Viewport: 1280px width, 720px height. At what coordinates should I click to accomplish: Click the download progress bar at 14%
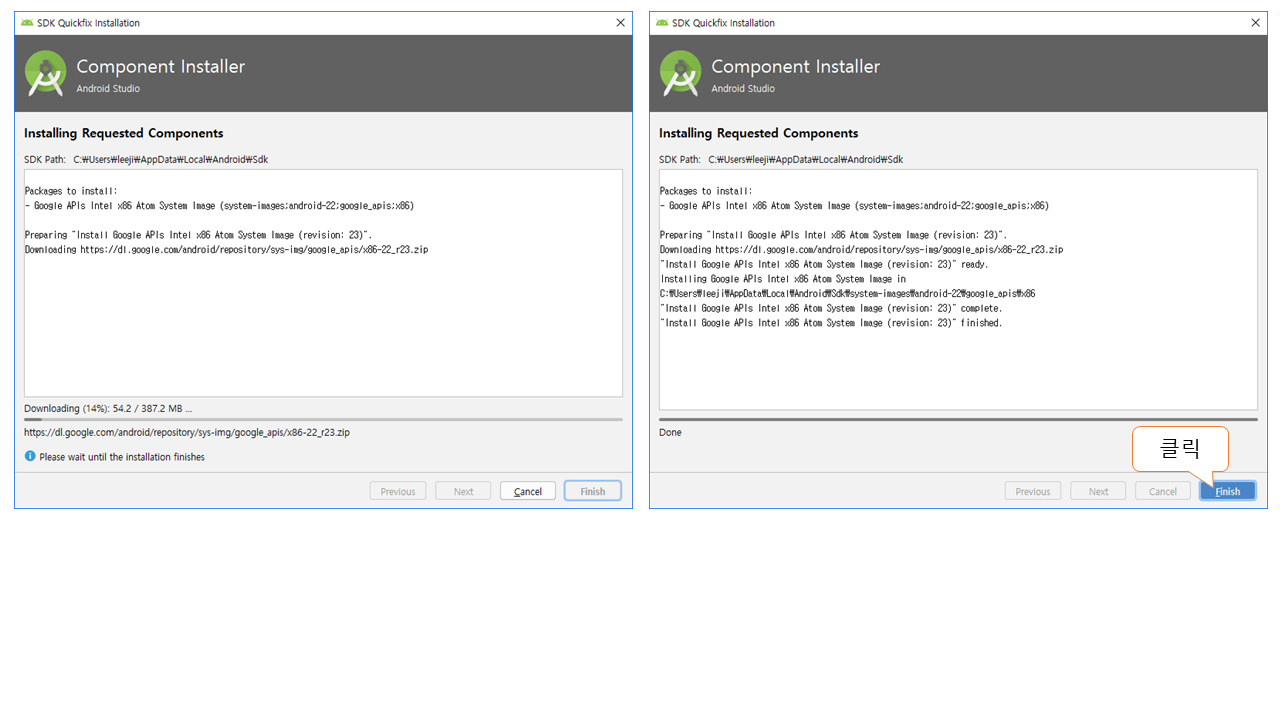tap(323, 420)
